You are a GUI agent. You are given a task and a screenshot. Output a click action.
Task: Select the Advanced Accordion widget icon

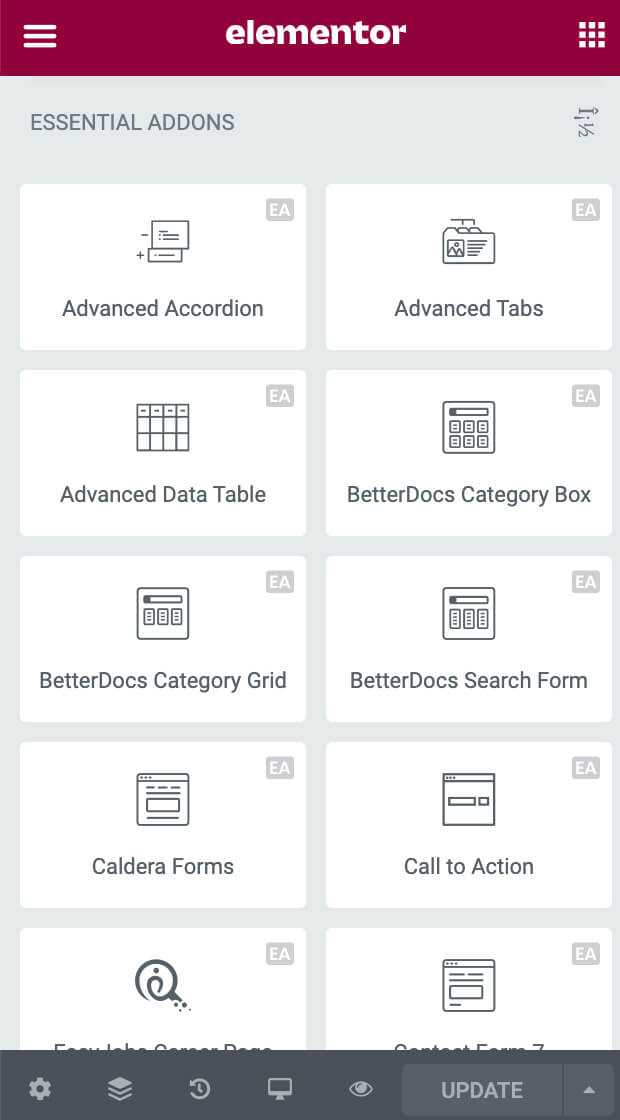click(x=162, y=241)
